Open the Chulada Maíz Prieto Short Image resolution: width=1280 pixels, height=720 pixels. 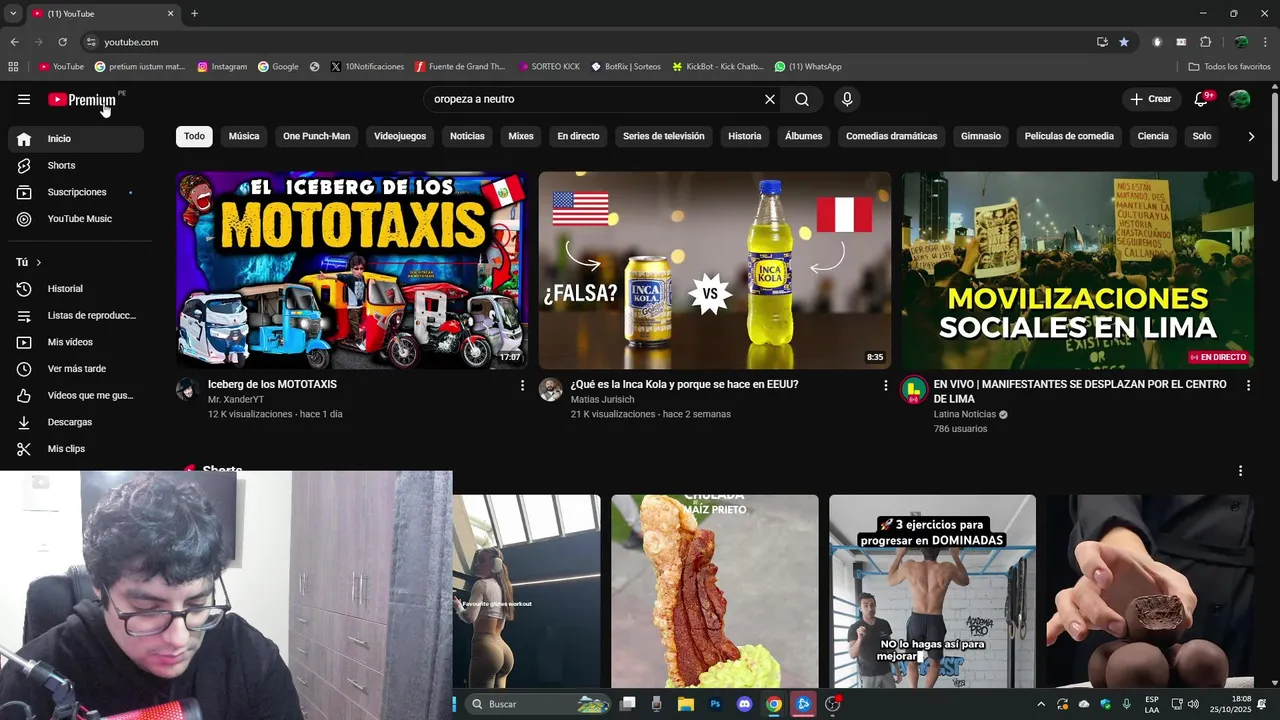[x=715, y=592]
